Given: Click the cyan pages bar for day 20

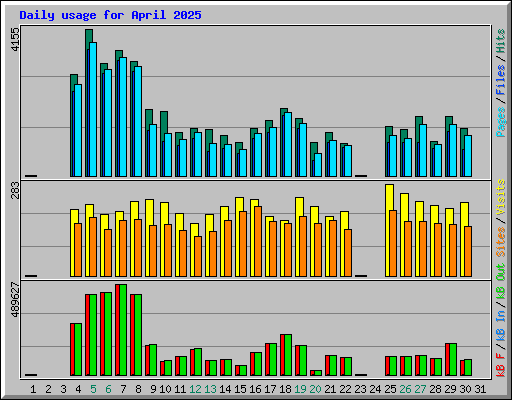Looking at the screenshot, I should 318,165.
